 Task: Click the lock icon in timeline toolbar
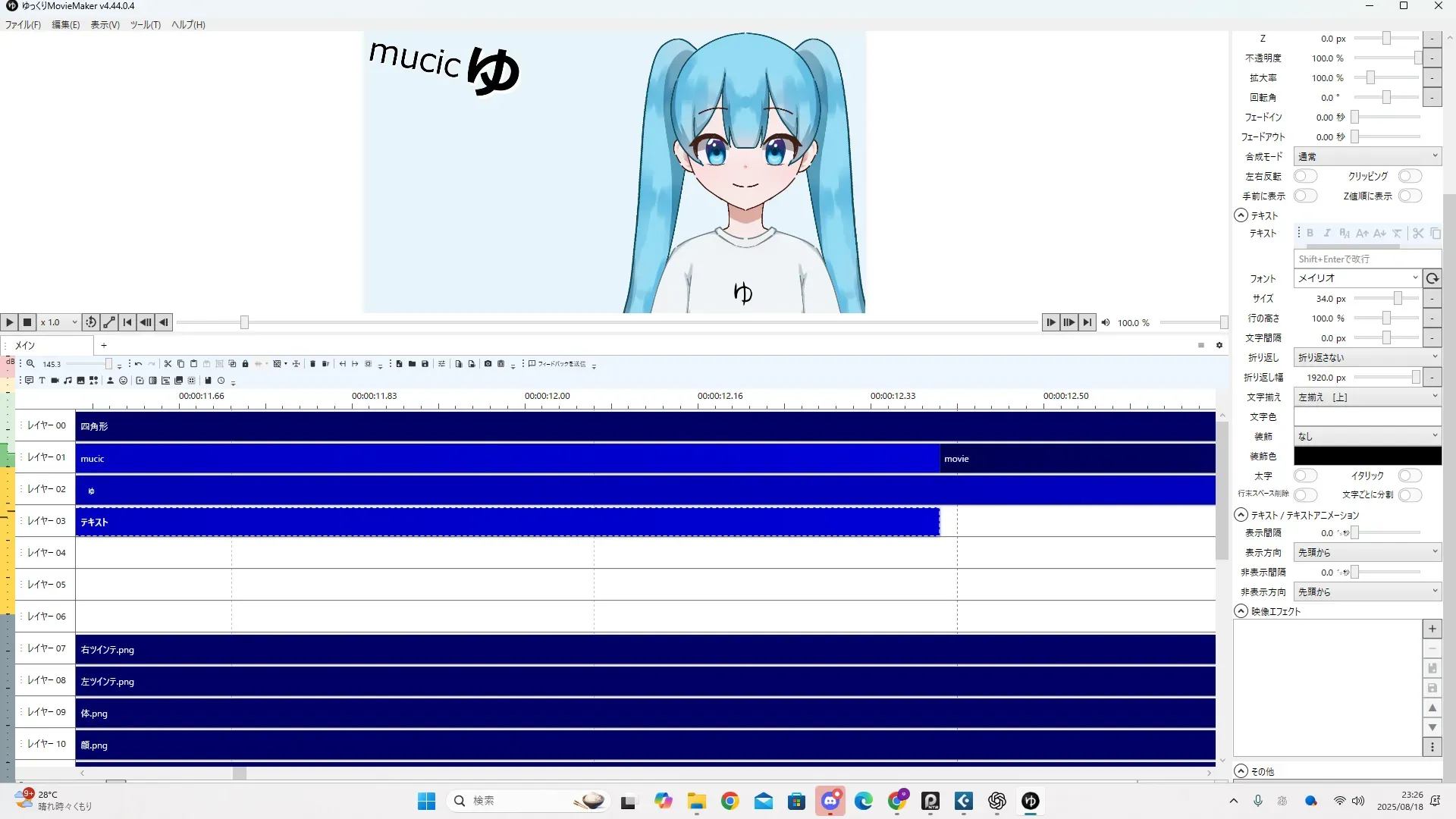tap(245, 364)
